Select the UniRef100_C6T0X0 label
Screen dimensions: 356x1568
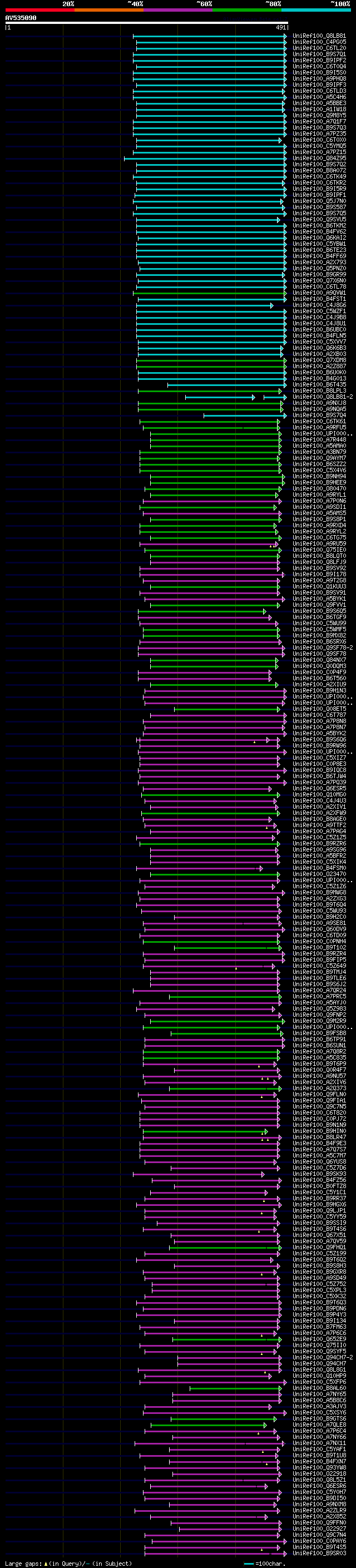coord(319,140)
